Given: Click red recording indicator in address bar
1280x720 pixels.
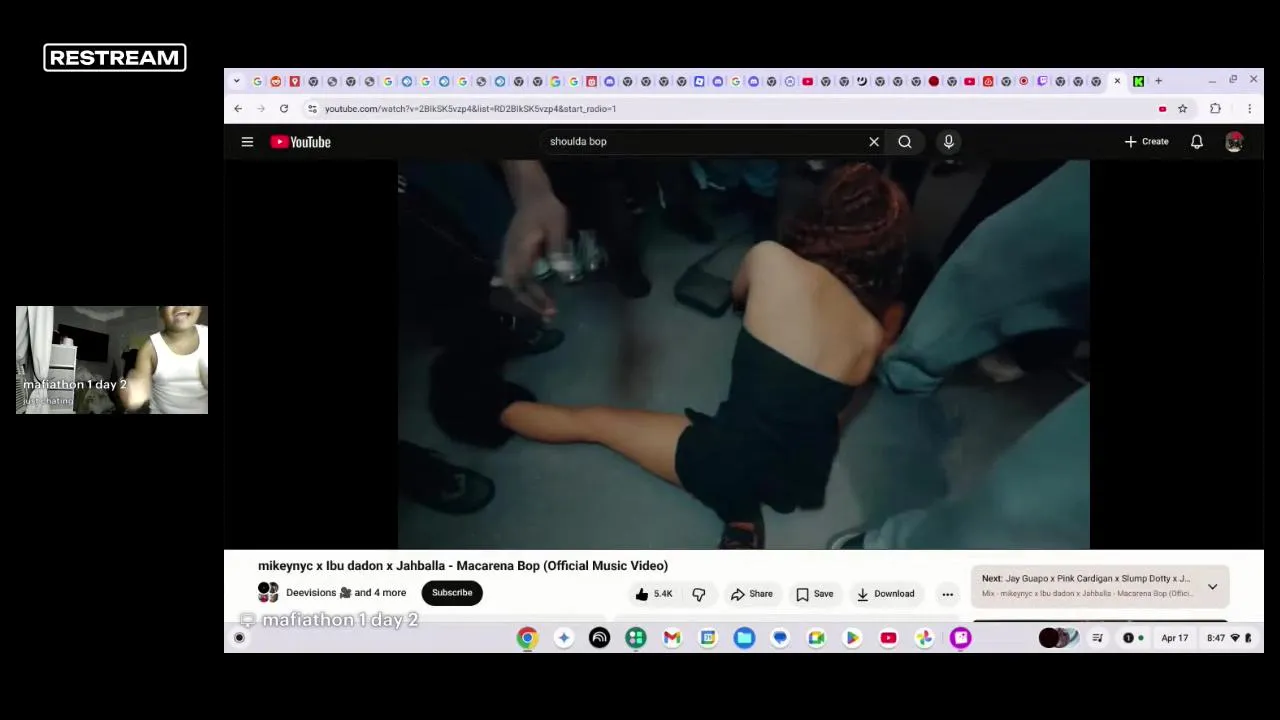Looking at the screenshot, I should pos(1162,109).
